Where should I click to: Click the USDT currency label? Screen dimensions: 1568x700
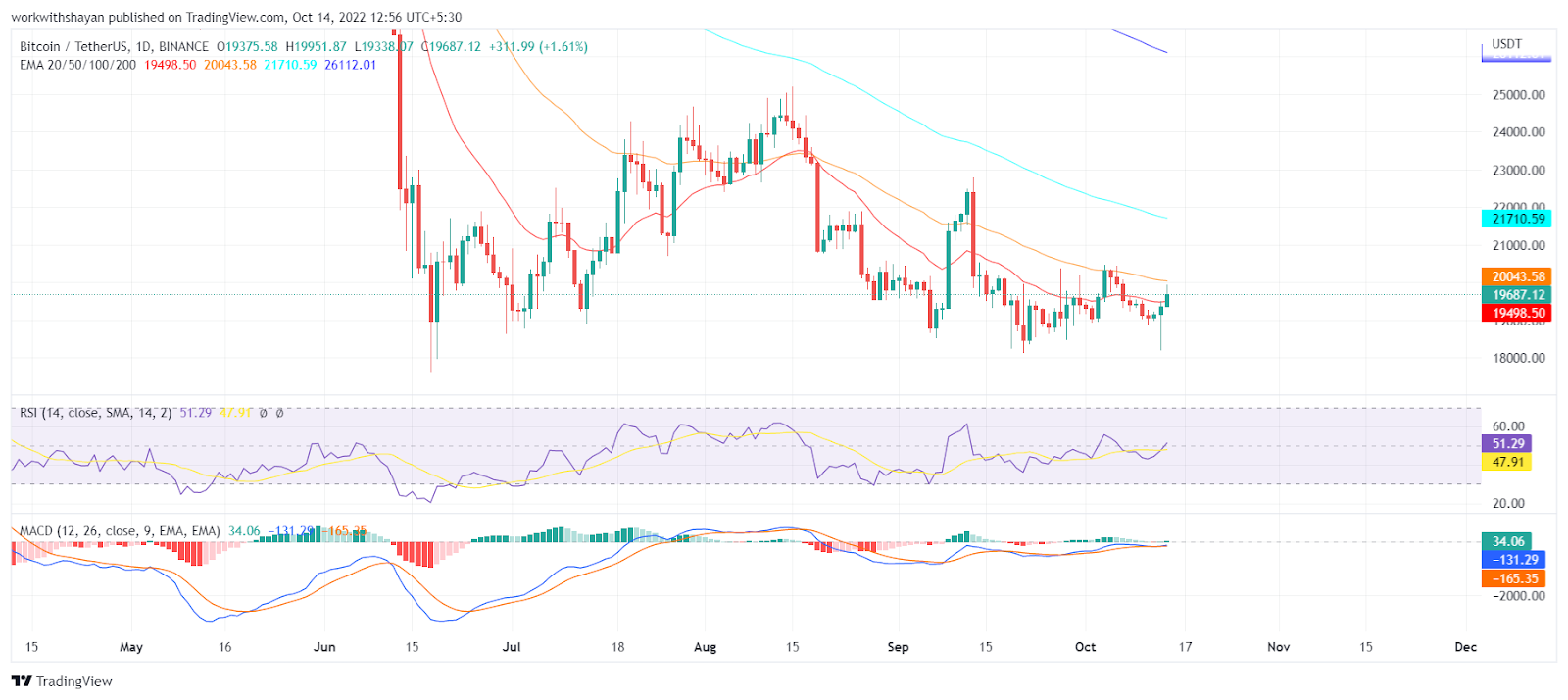pyautogui.click(x=1507, y=44)
